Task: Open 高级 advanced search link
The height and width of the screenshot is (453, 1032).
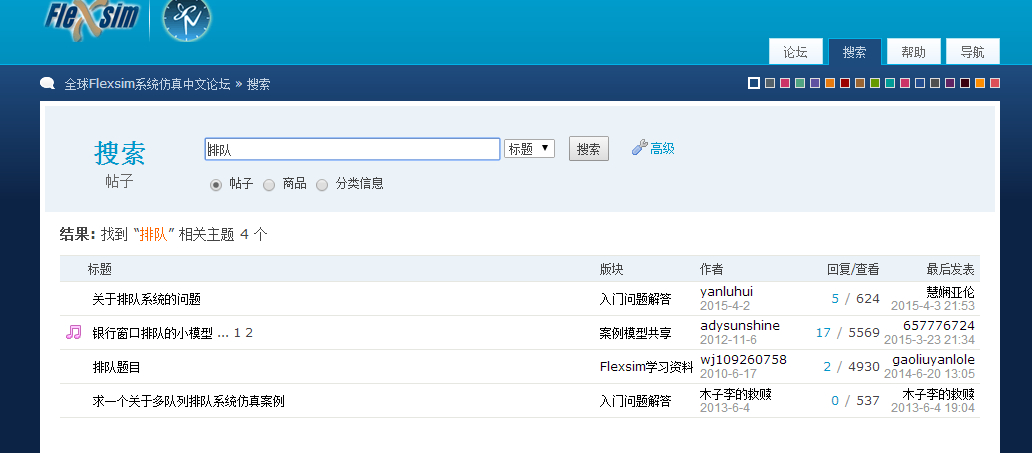Action: point(662,148)
